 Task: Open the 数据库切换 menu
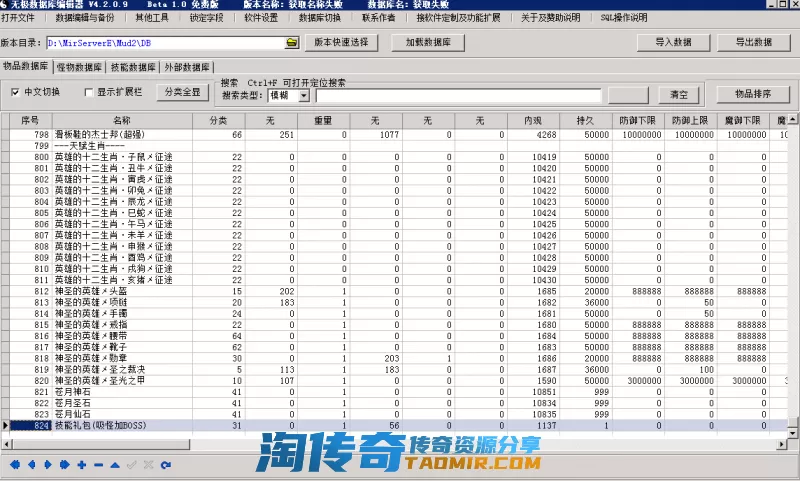coord(320,18)
